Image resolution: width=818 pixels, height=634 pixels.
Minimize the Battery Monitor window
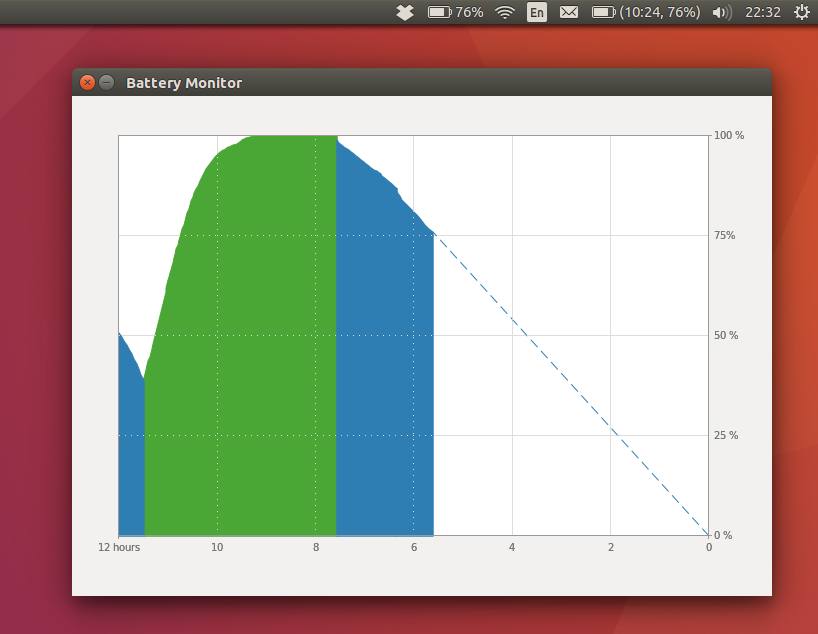106,82
